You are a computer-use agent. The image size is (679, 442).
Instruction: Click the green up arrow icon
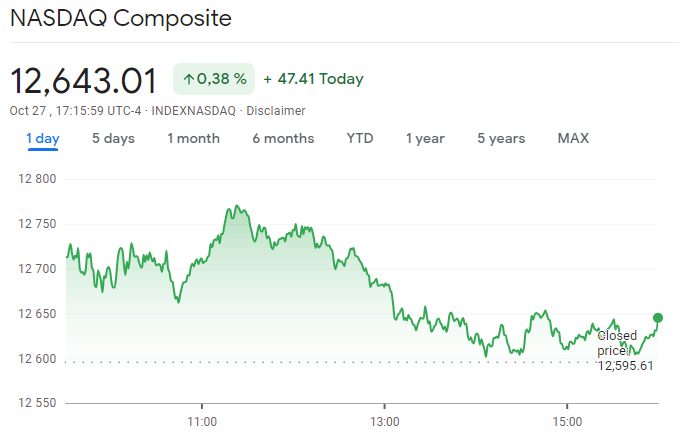pyautogui.click(x=187, y=79)
